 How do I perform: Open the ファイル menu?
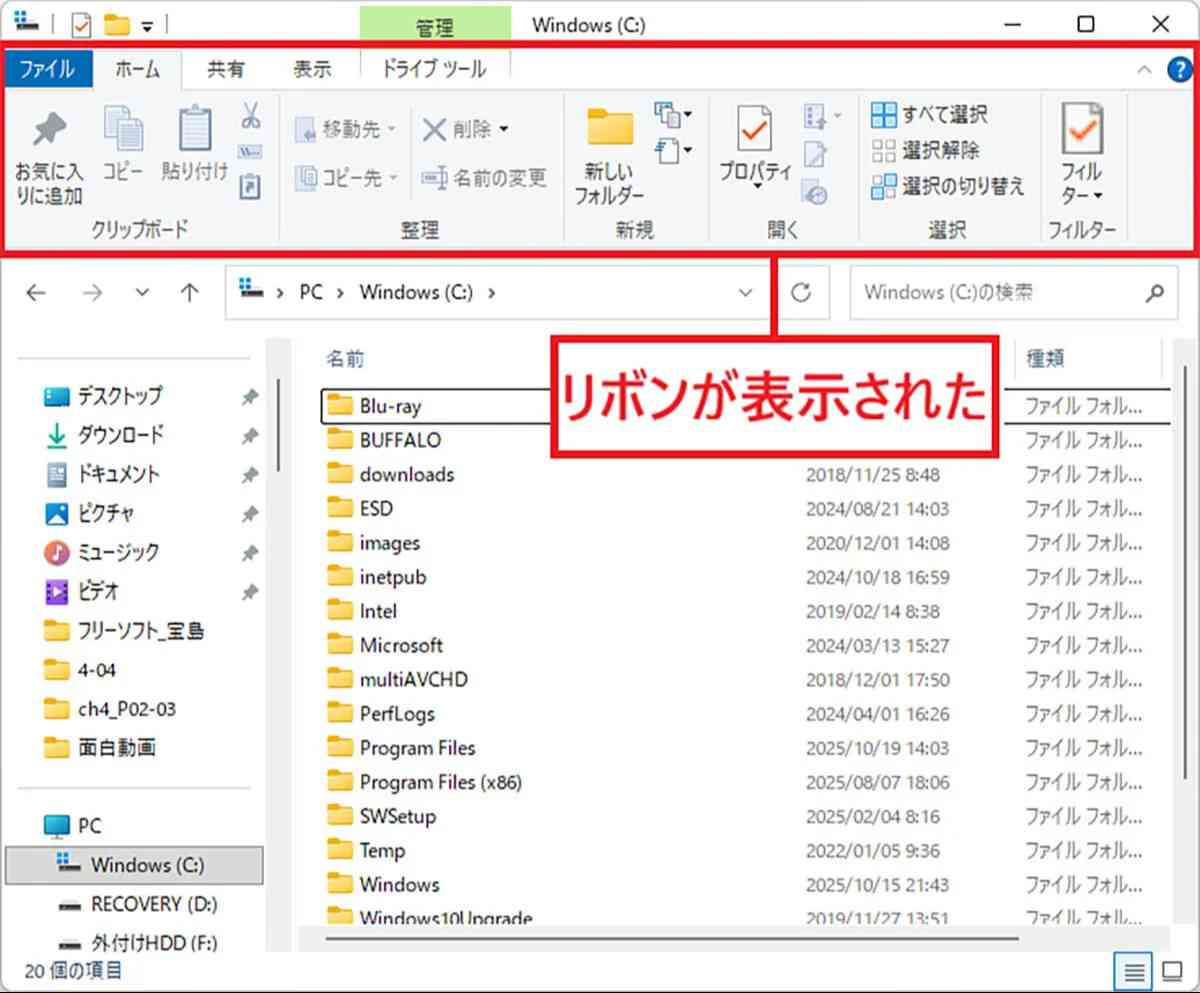pyautogui.click(x=47, y=69)
